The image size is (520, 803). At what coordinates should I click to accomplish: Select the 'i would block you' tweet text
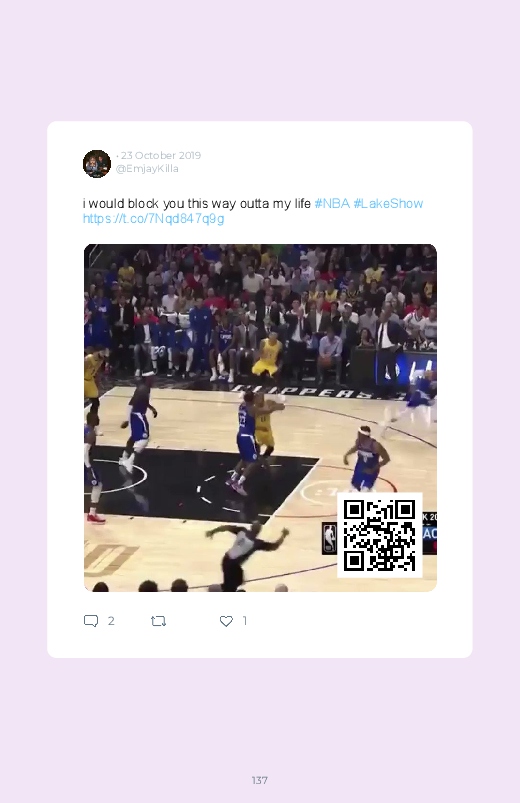coord(197,203)
